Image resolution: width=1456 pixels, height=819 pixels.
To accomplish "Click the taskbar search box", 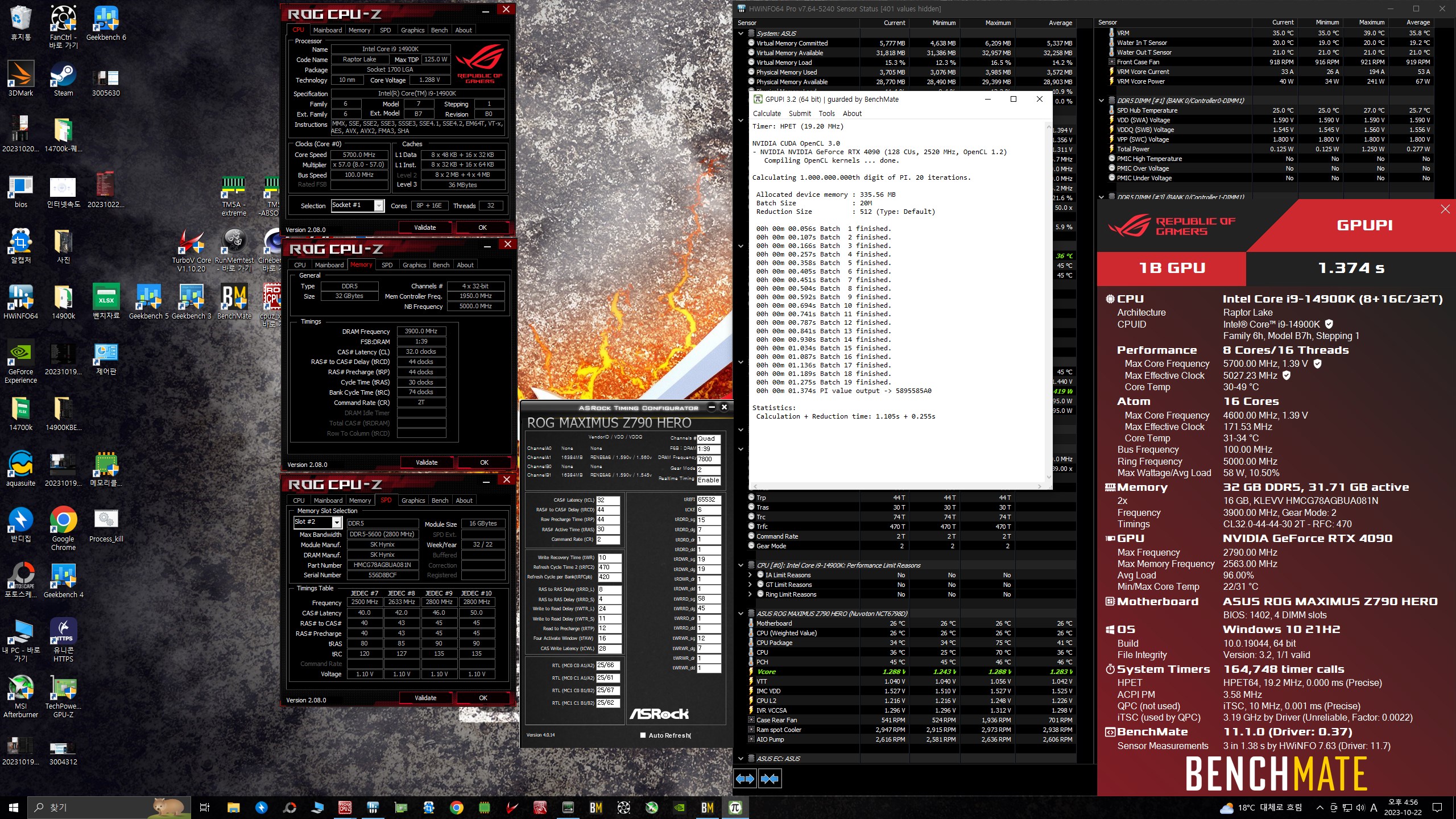I will tap(108, 807).
